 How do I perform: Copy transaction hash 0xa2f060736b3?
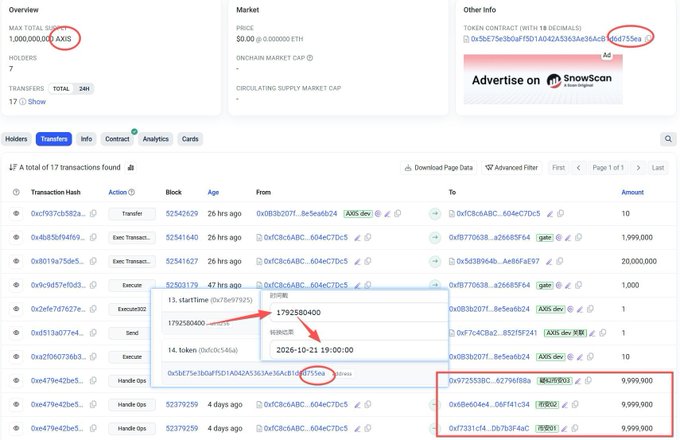(93, 356)
